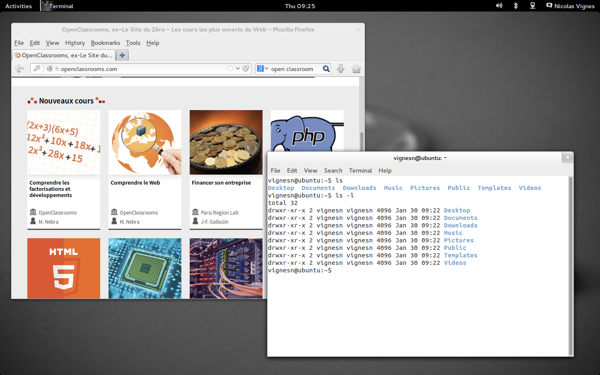Open the network cables course thumbnail
600x375 pixels.
click(226, 268)
